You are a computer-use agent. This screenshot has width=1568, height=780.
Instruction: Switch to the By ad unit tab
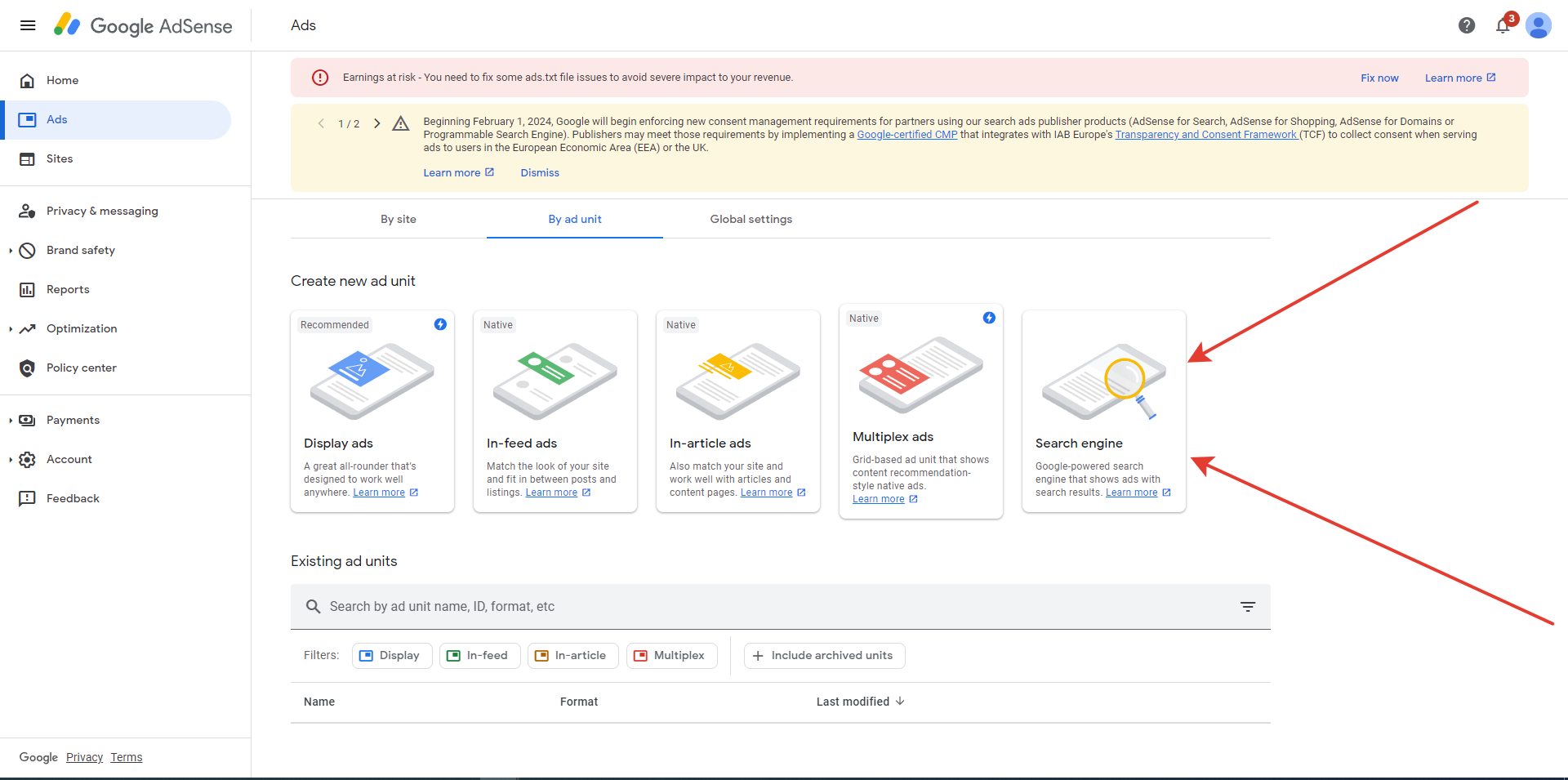(x=575, y=219)
